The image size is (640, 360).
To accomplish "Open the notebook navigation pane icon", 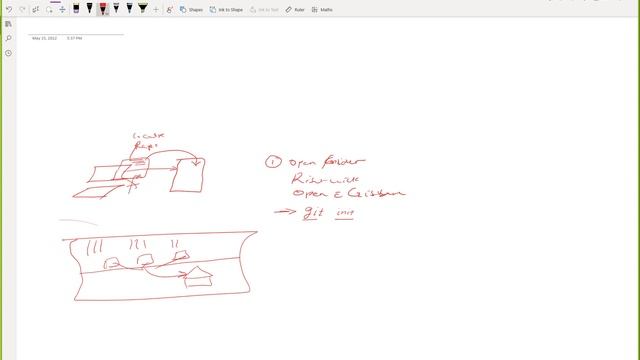I will [8, 24].
